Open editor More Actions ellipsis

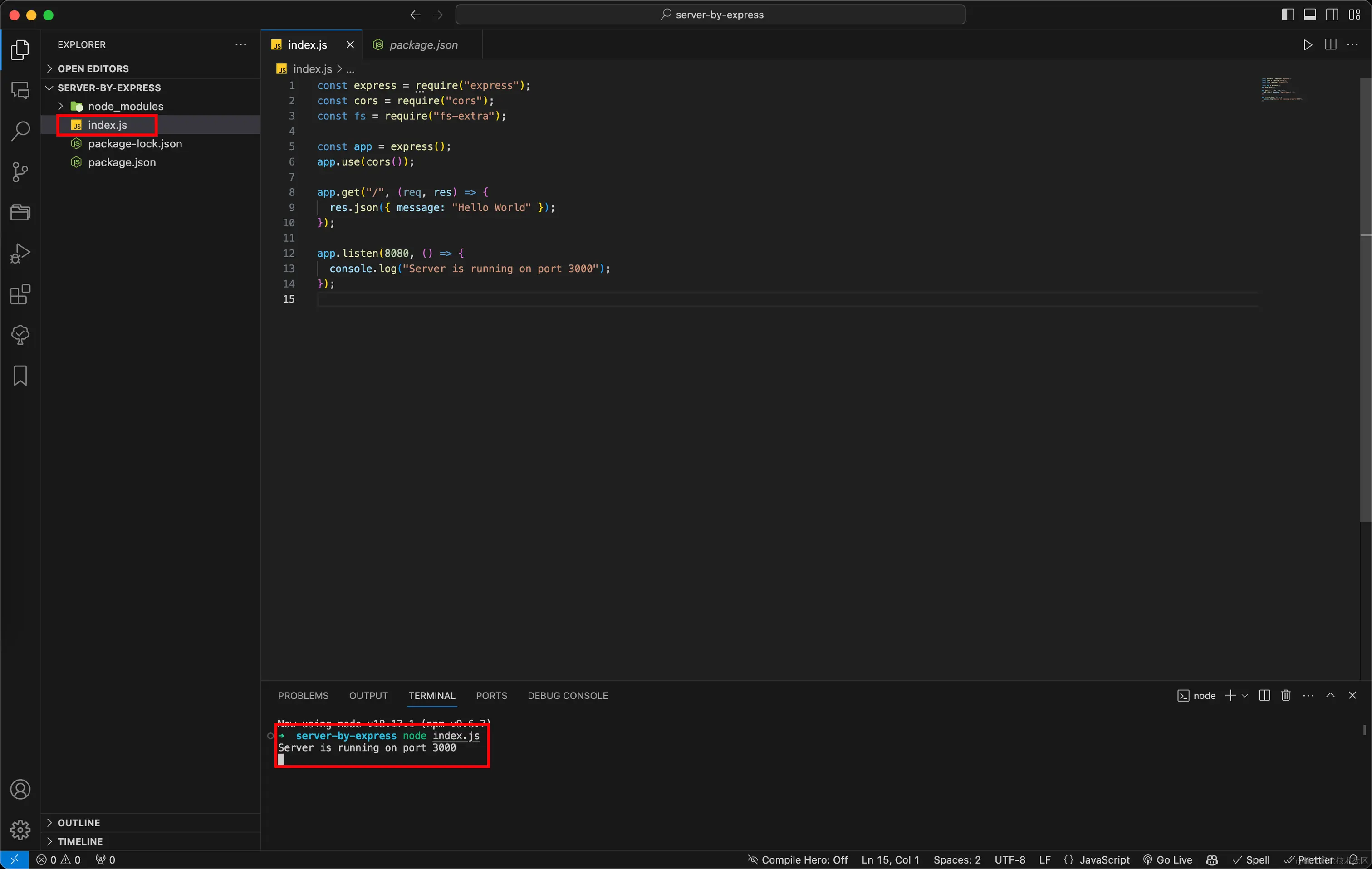pos(1352,44)
